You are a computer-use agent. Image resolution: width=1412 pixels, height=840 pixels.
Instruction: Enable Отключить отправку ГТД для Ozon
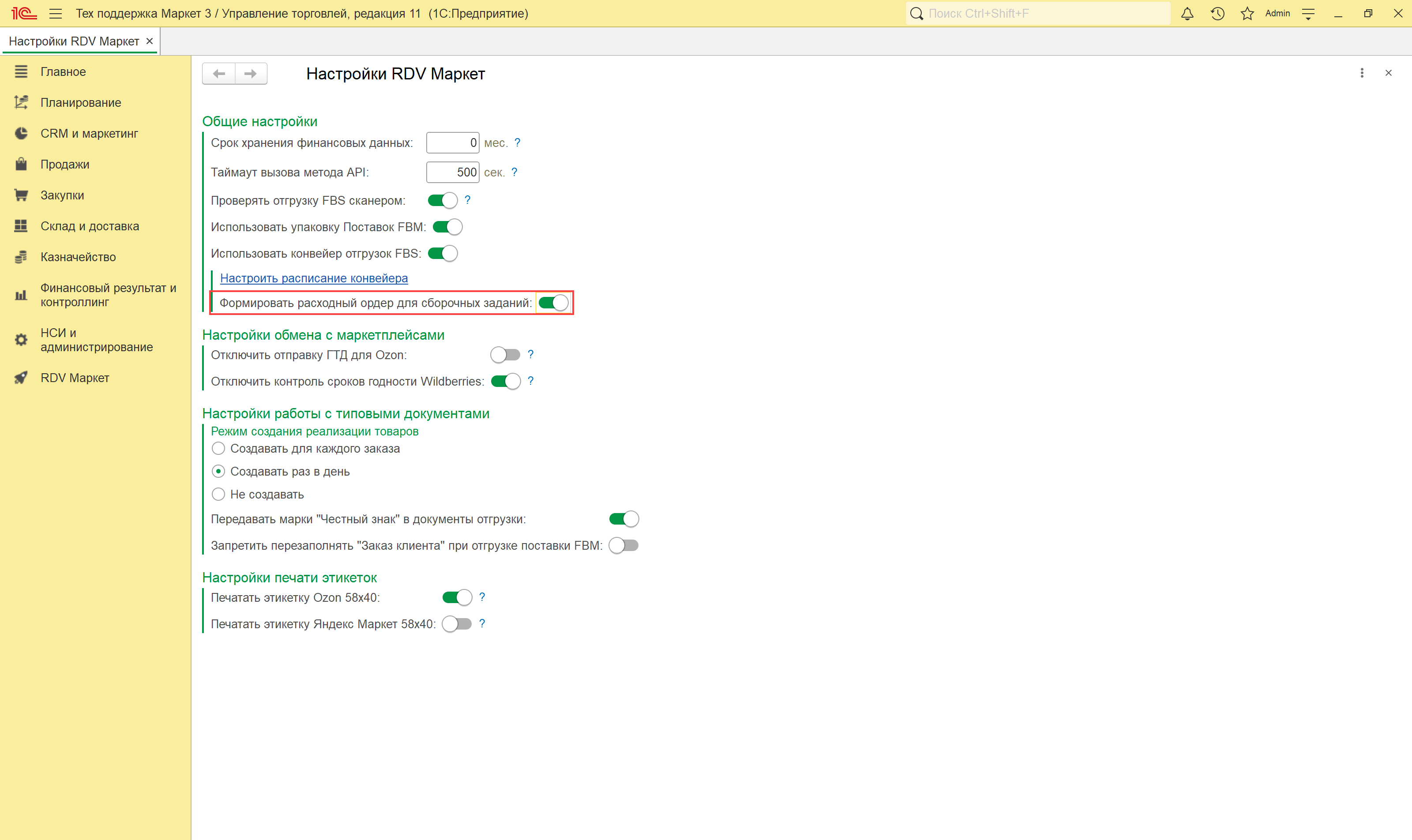click(505, 355)
